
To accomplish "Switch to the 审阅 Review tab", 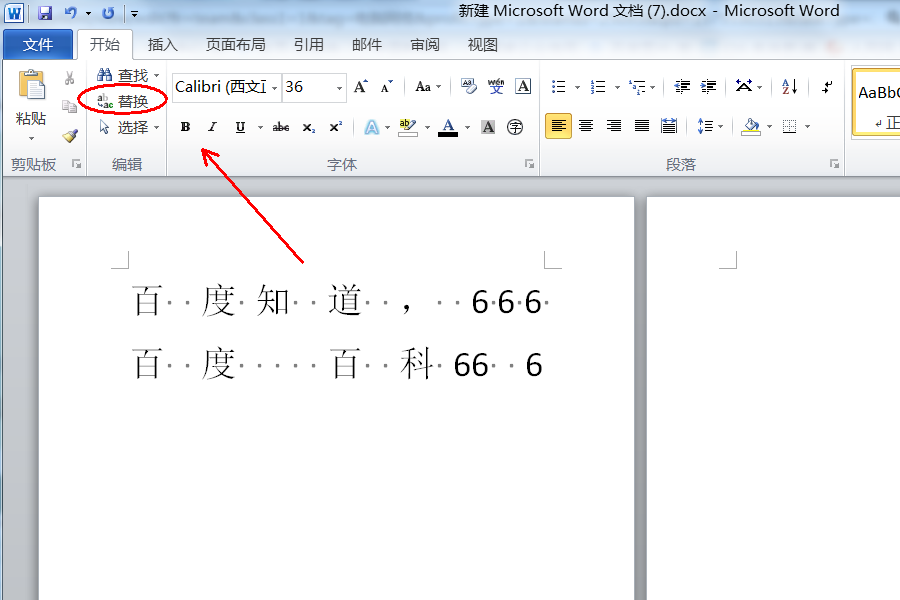I will 425,45.
